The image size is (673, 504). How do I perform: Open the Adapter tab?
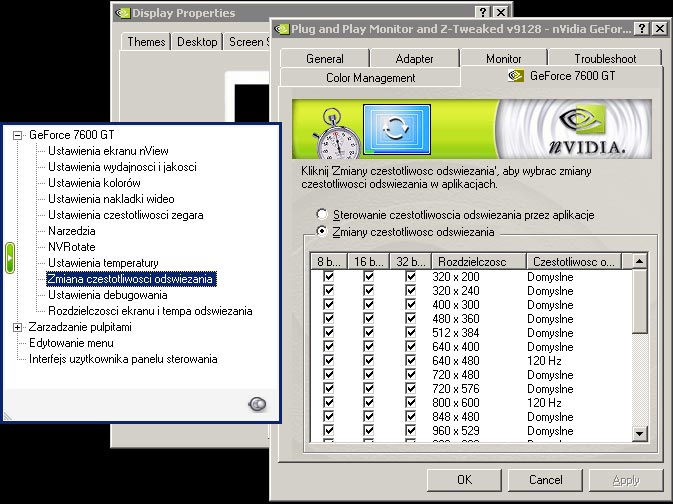(x=414, y=58)
